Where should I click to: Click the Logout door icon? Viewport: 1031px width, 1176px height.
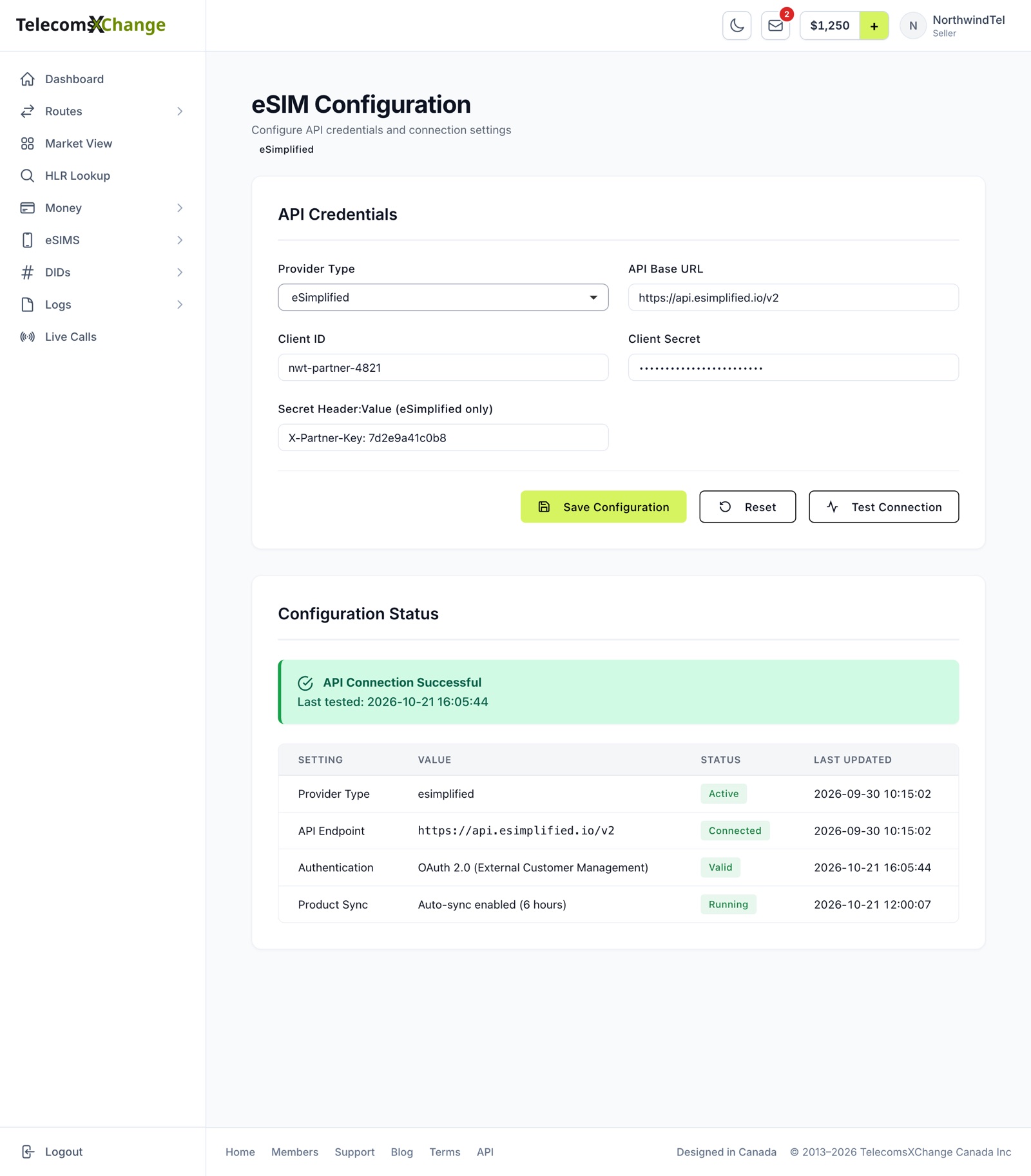click(27, 1152)
